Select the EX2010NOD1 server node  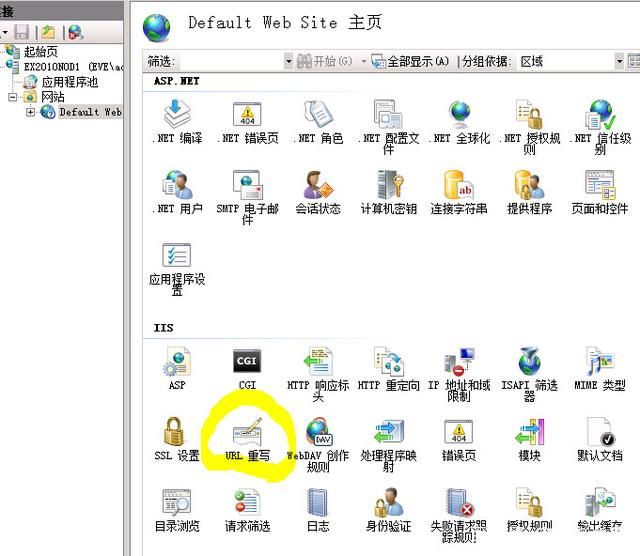tap(73, 67)
